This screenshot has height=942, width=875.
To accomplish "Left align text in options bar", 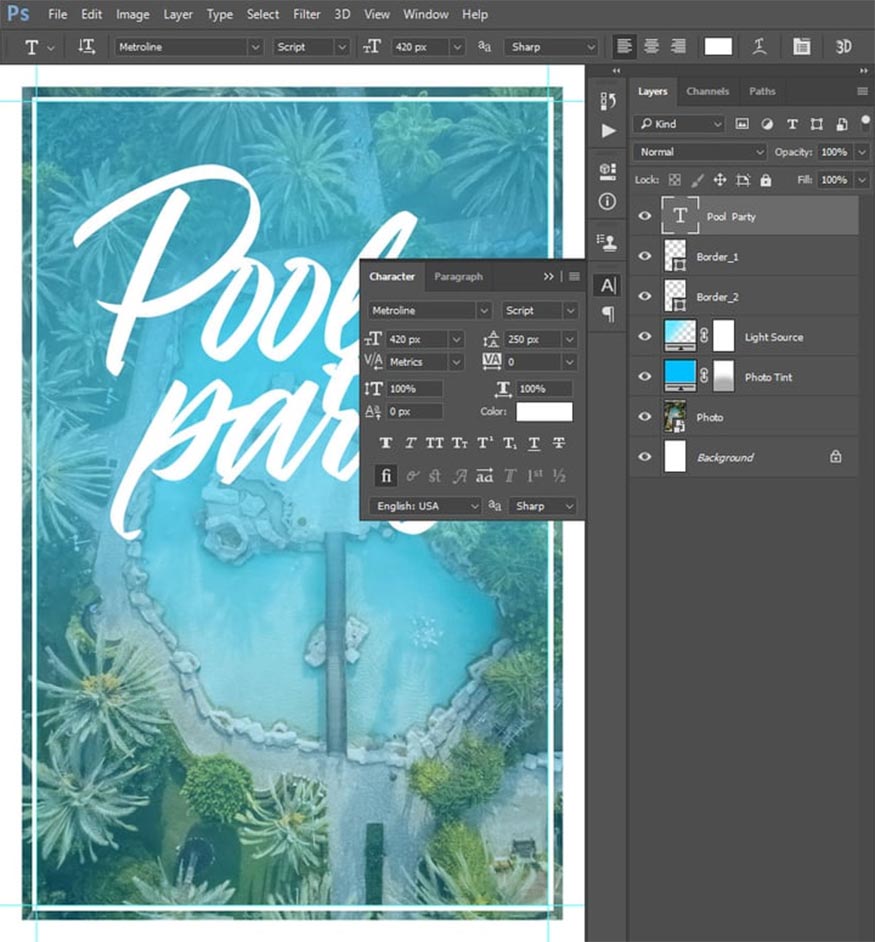I will (624, 46).
